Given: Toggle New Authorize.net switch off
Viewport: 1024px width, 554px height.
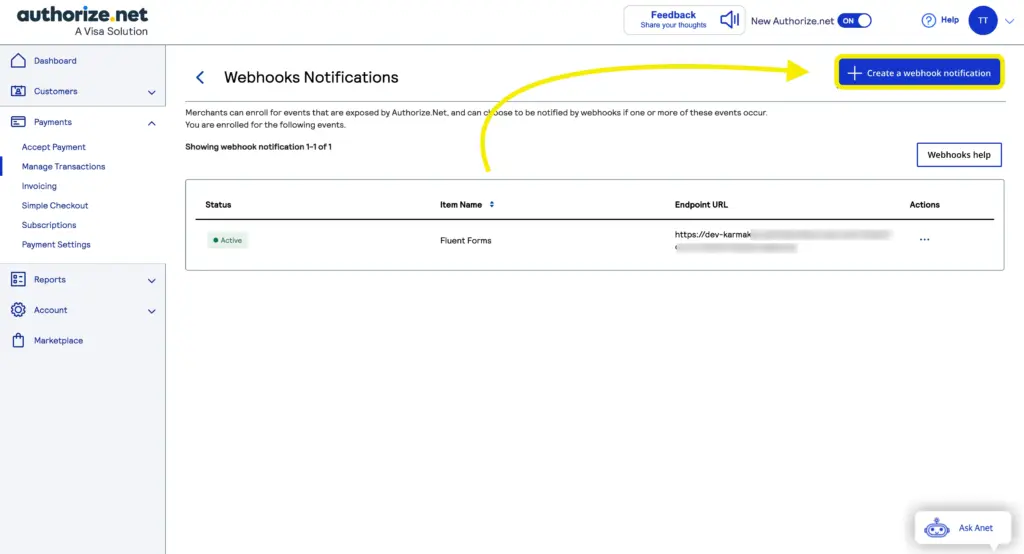Looking at the screenshot, I should click(x=855, y=20).
